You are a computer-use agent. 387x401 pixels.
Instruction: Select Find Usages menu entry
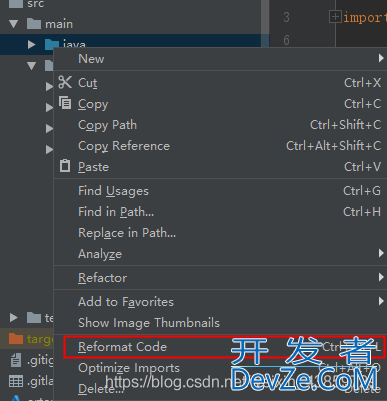pos(220,191)
